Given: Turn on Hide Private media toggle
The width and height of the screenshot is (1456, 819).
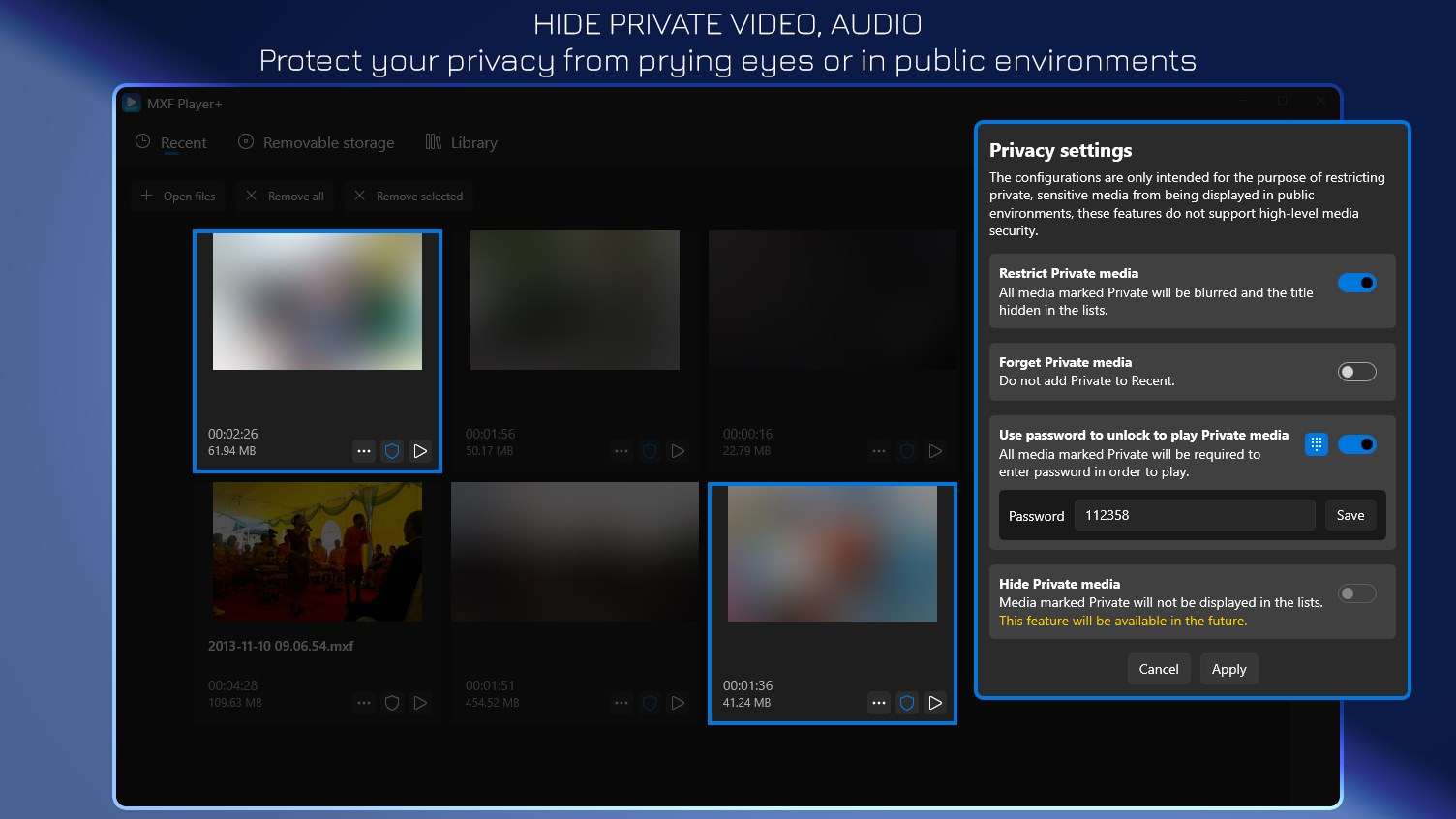Looking at the screenshot, I should (1357, 592).
